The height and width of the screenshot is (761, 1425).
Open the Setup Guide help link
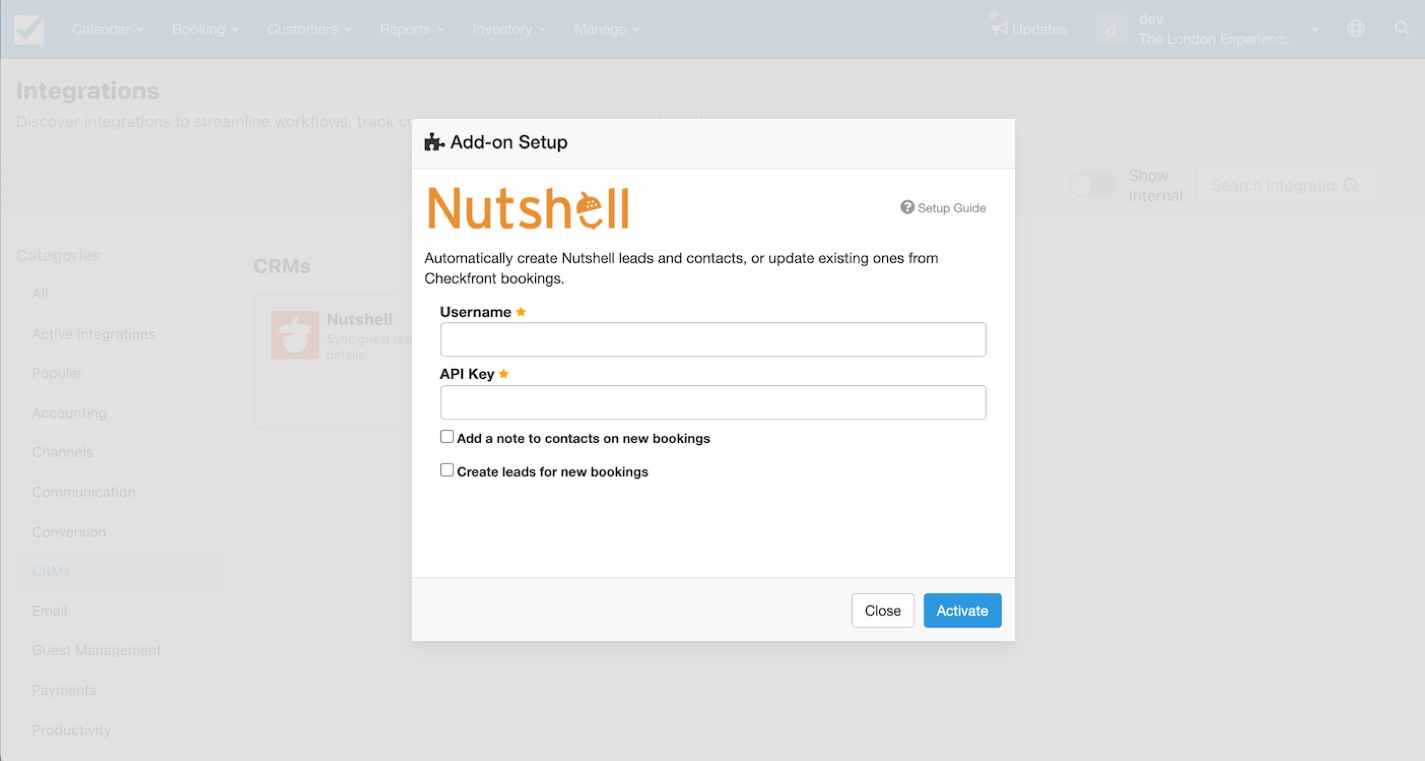tap(943, 208)
